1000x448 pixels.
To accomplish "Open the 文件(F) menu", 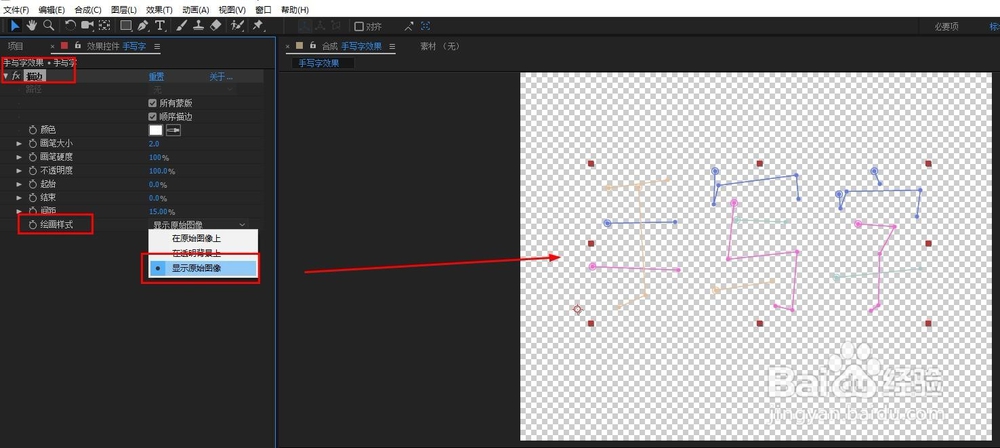I will [x=17, y=10].
